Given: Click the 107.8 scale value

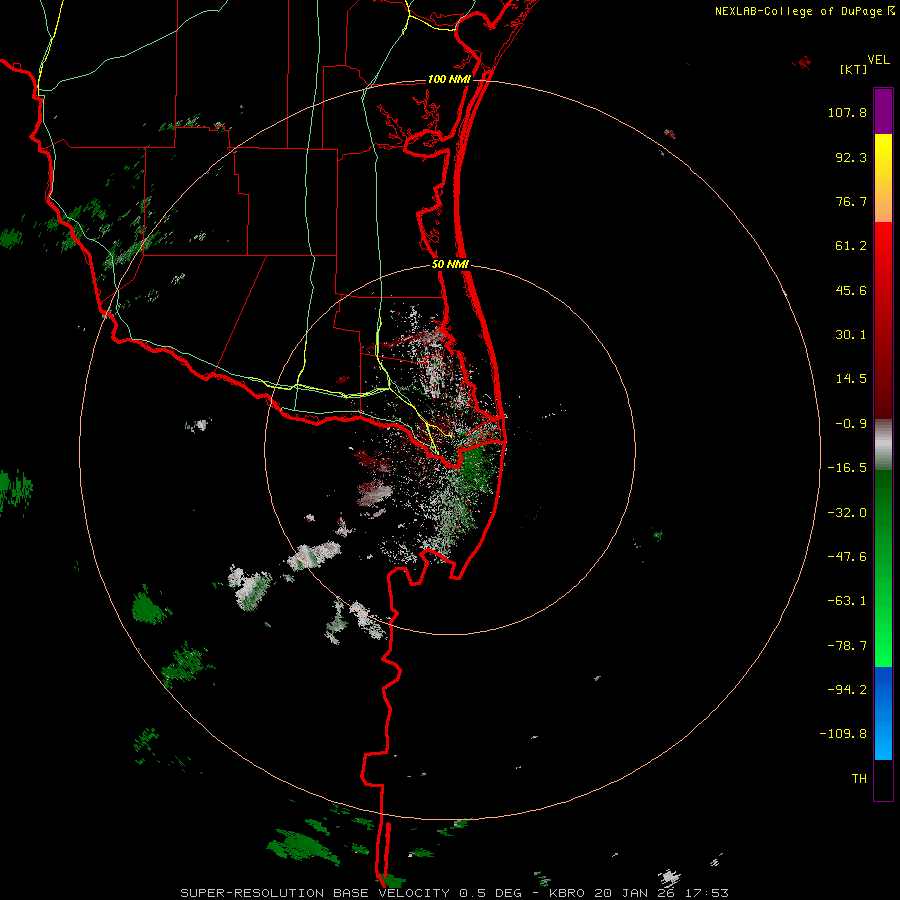Looking at the screenshot, I should point(847,112).
